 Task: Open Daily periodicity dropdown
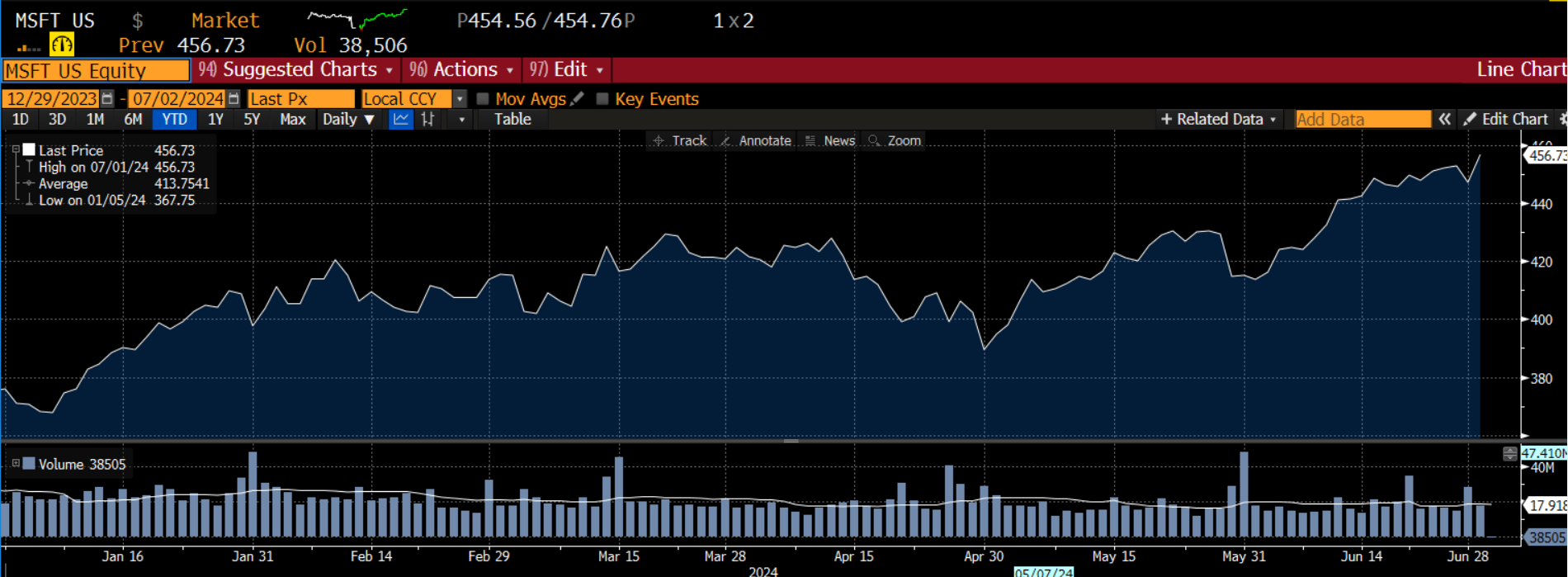click(x=349, y=120)
